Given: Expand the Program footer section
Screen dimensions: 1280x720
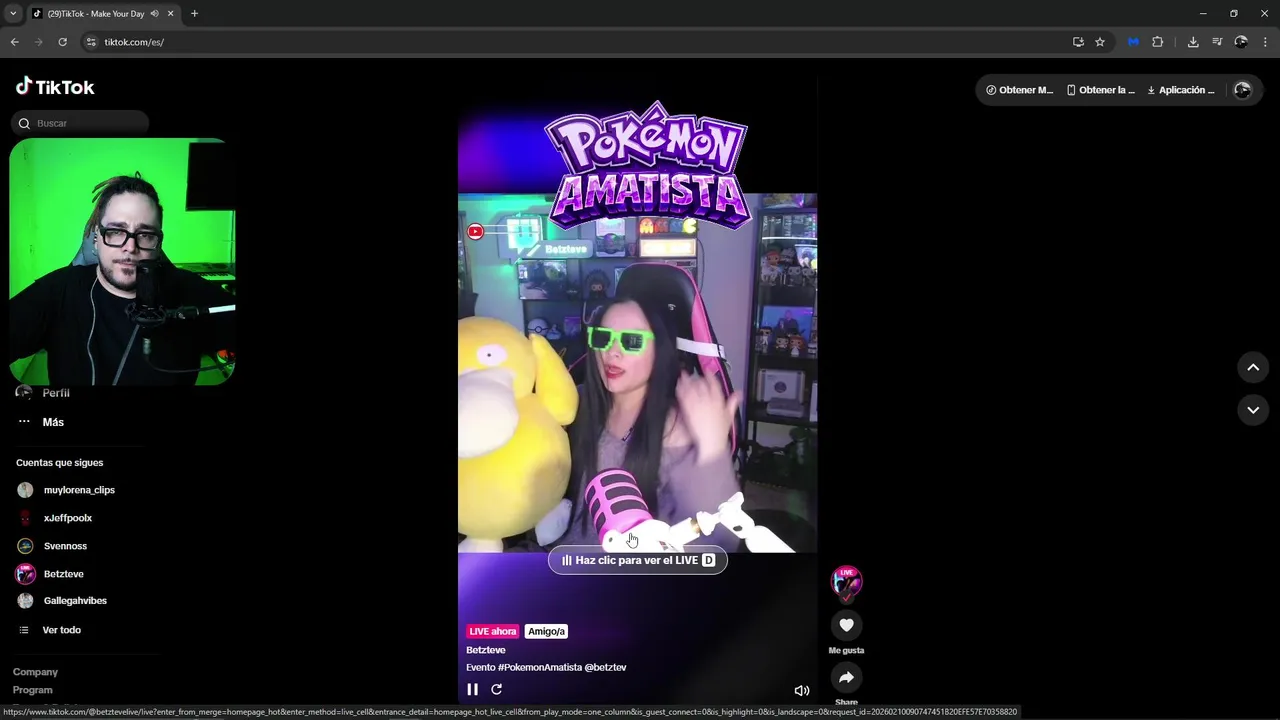Looking at the screenshot, I should [33, 690].
